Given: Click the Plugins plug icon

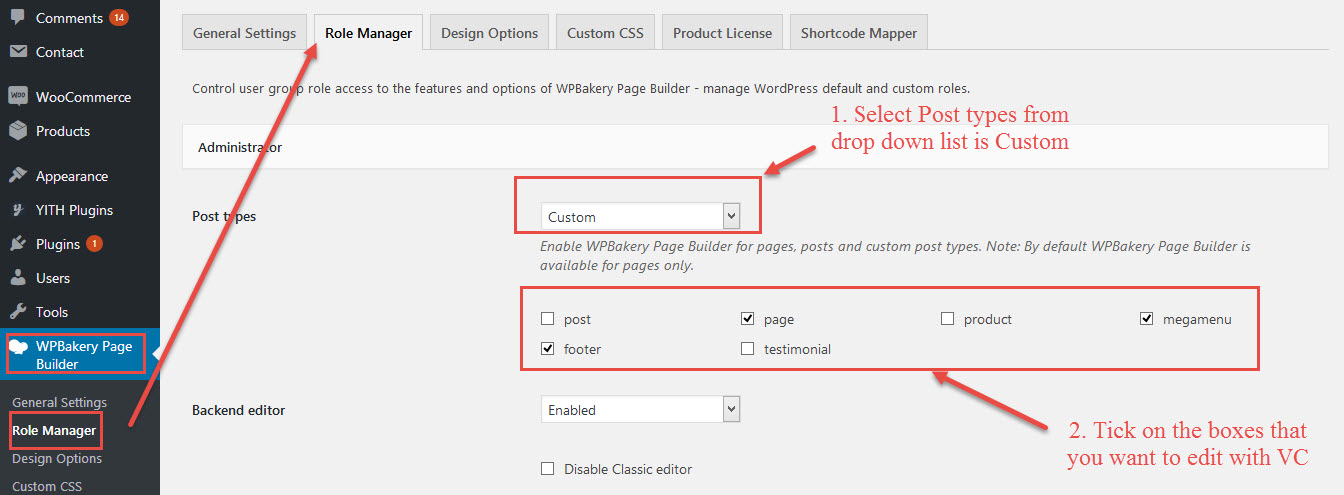Looking at the screenshot, I should [x=18, y=244].
